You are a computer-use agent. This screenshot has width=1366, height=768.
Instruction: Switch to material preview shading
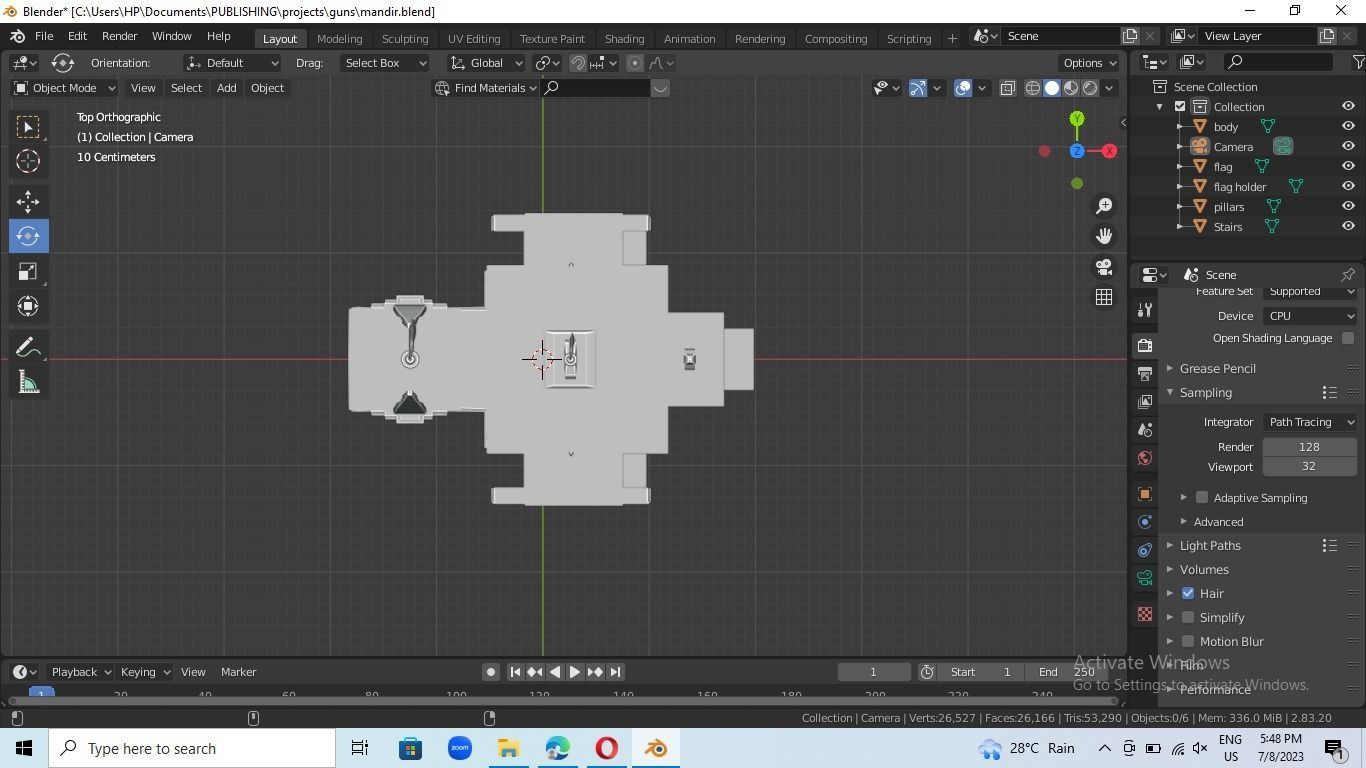pos(1071,88)
